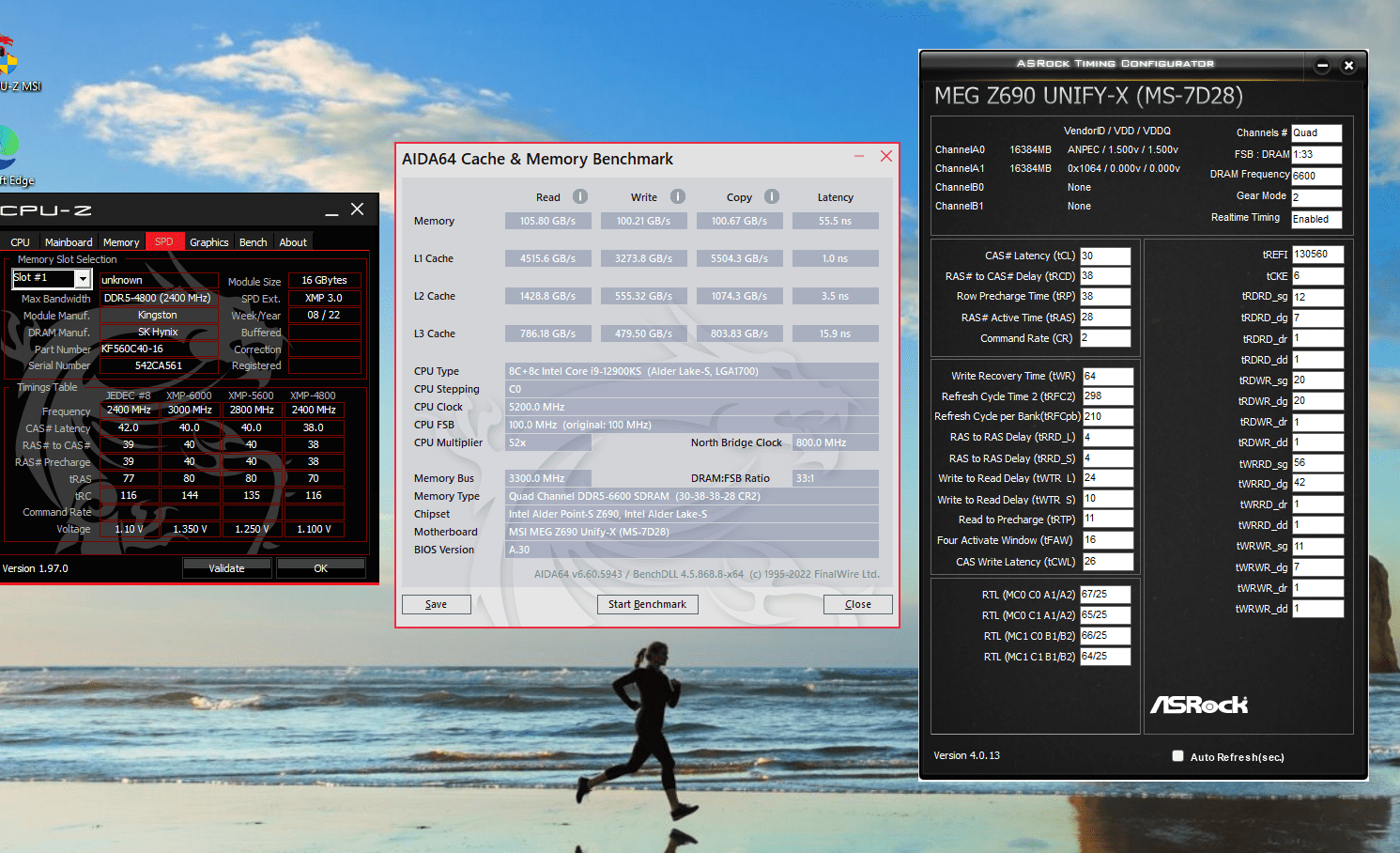The width and height of the screenshot is (1400, 853).
Task: Click the Row Precharge Time (tRP) field
Action: 1105,296
